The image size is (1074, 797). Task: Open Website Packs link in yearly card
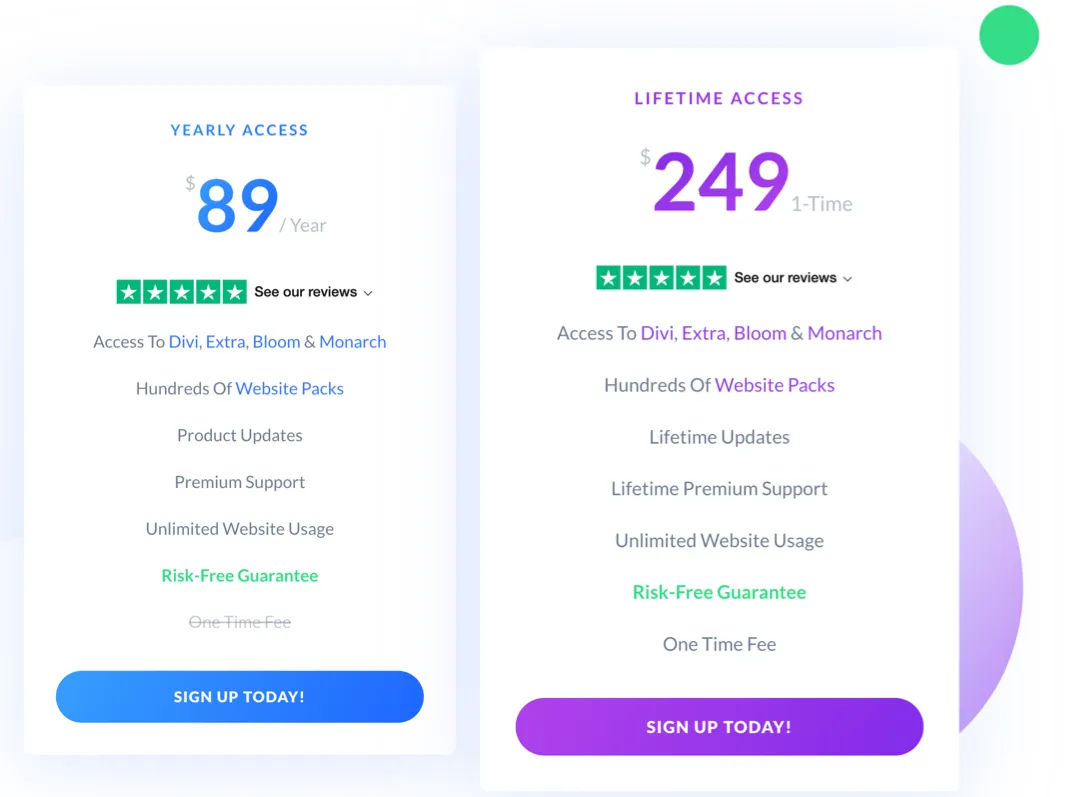coord(289,388)
